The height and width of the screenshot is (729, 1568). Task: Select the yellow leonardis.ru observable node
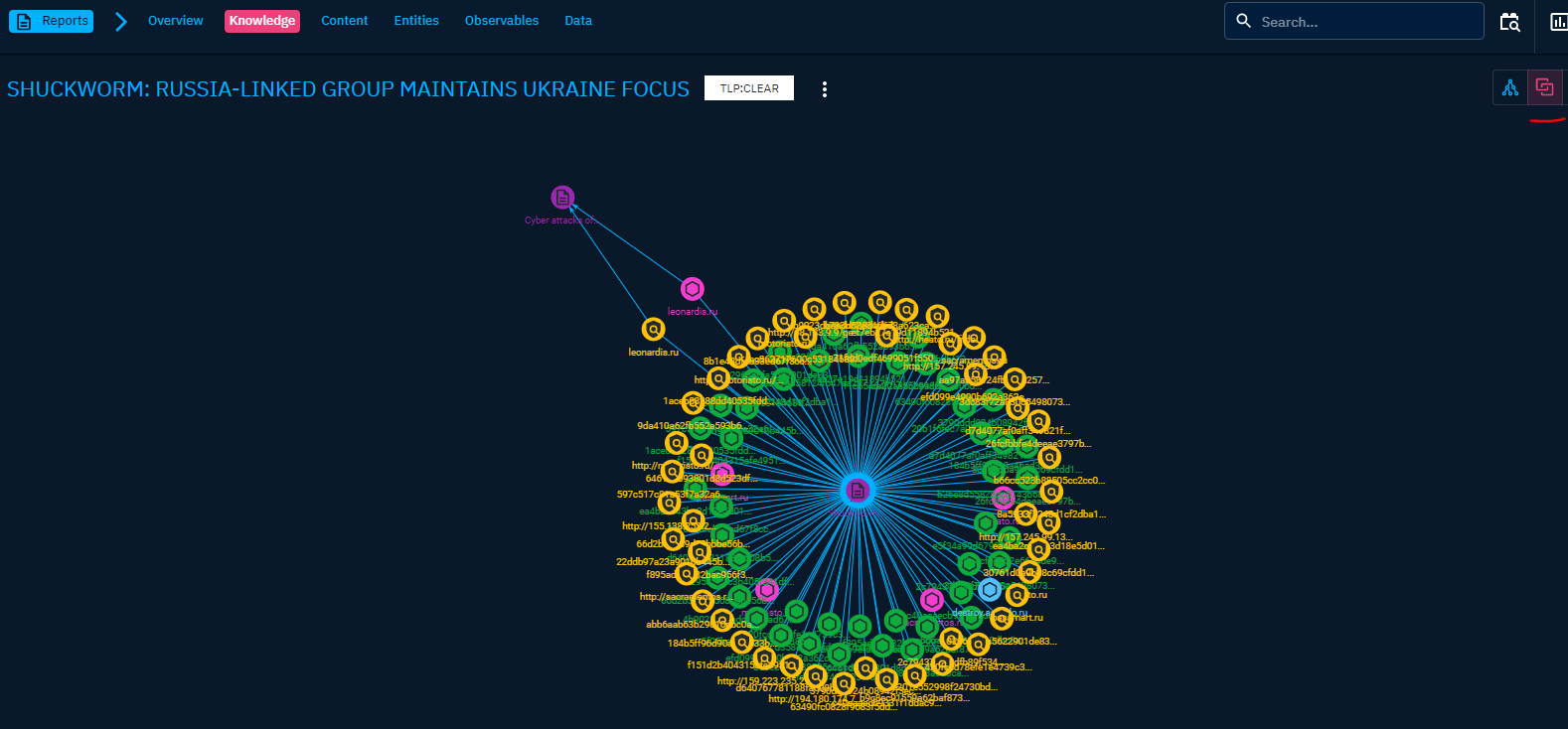point(653,329)
